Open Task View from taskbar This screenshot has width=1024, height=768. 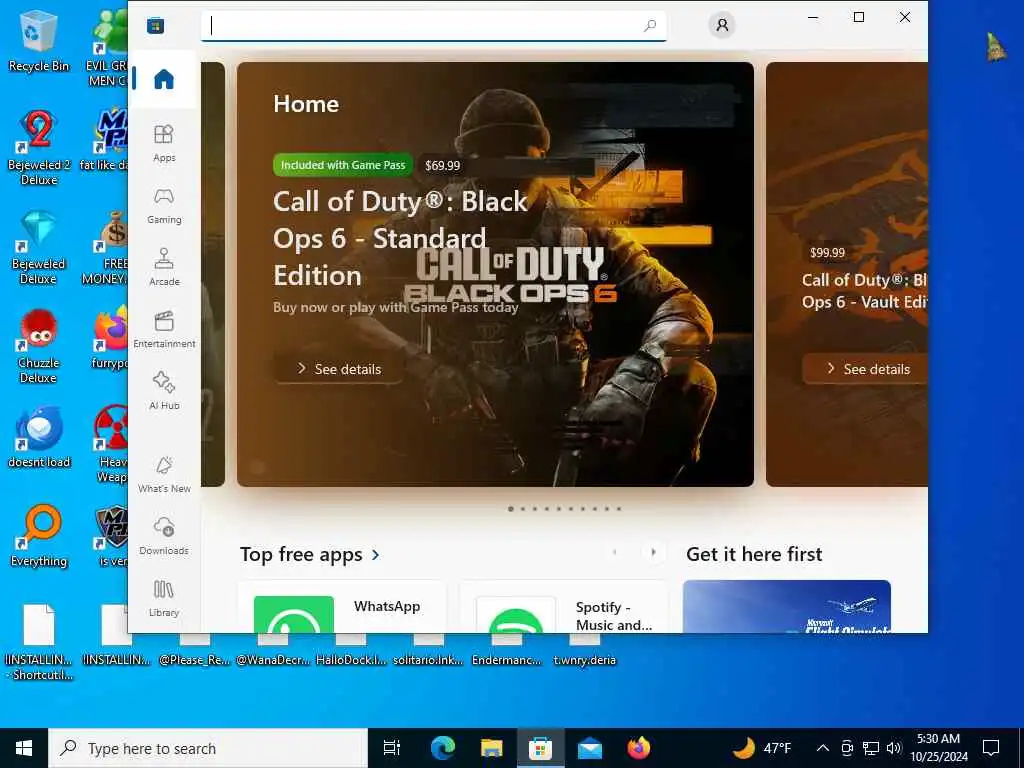(x=392, y=748)
